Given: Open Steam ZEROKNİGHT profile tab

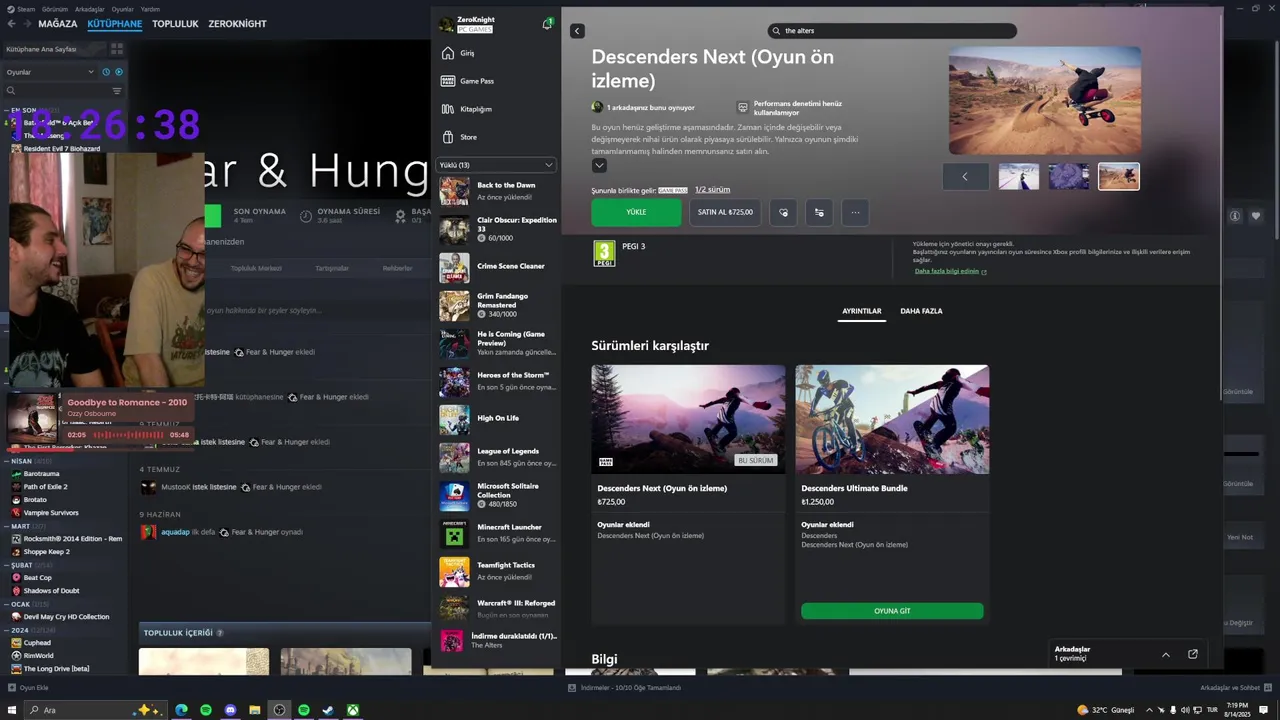Looking at the screenshot, I should 237,24.
